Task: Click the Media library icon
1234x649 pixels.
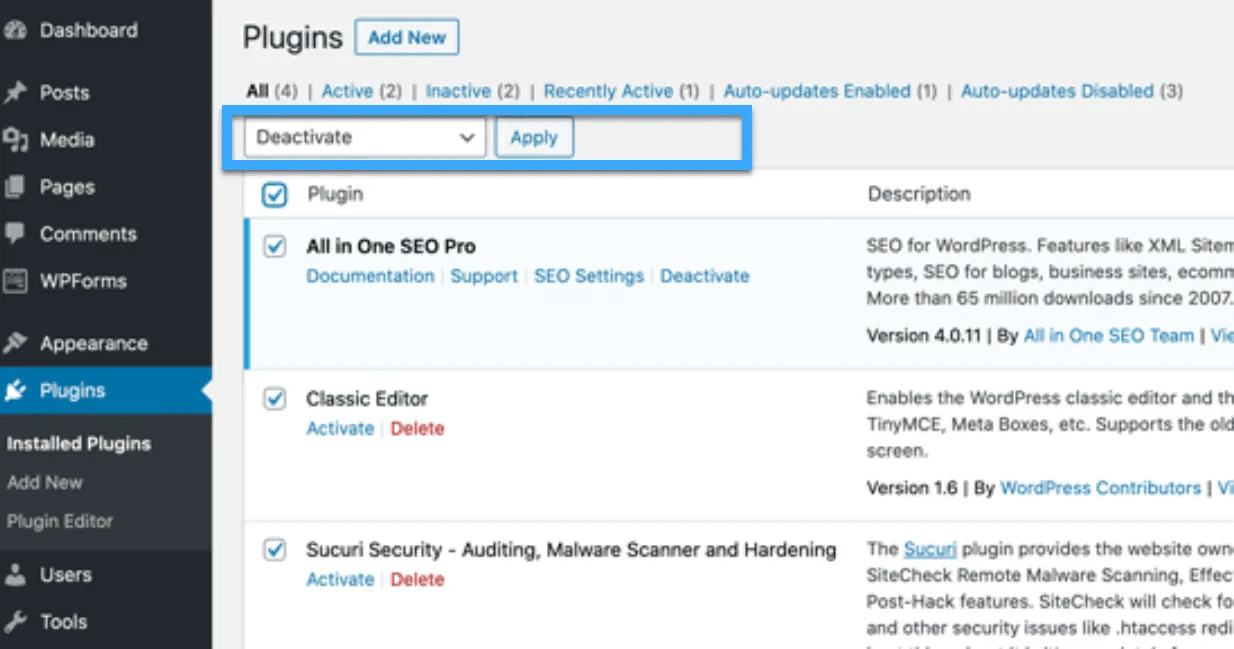Action: pyautogui.click(x=14, y=140)
